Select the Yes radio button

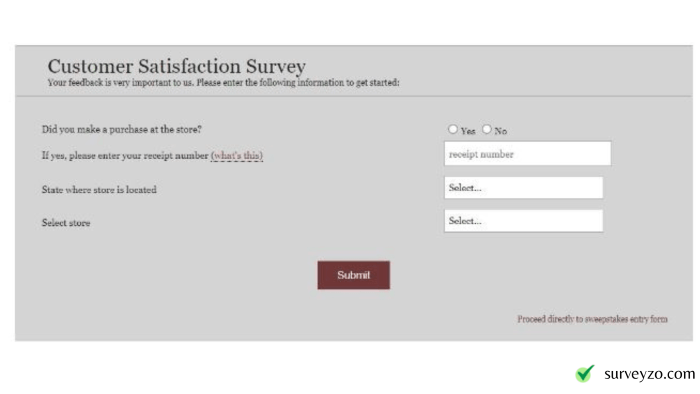[x=453, y=129]
